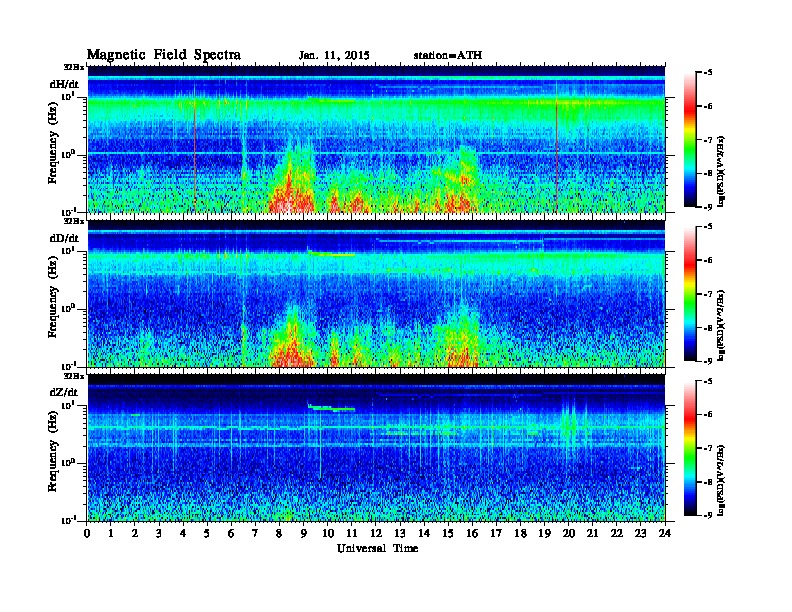
Task: Click hour tick label "5" on time axis
Action: [207, 533]
